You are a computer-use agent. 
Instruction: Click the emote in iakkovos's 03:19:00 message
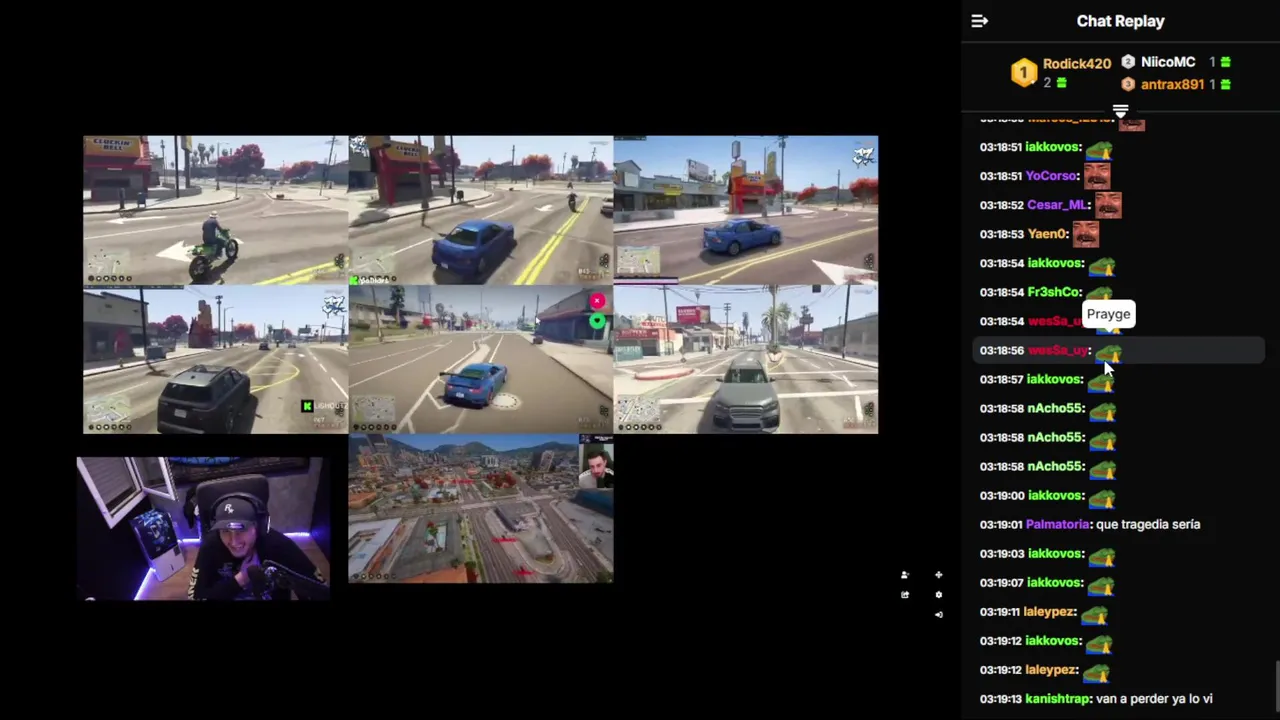[x=1100, y=498]
